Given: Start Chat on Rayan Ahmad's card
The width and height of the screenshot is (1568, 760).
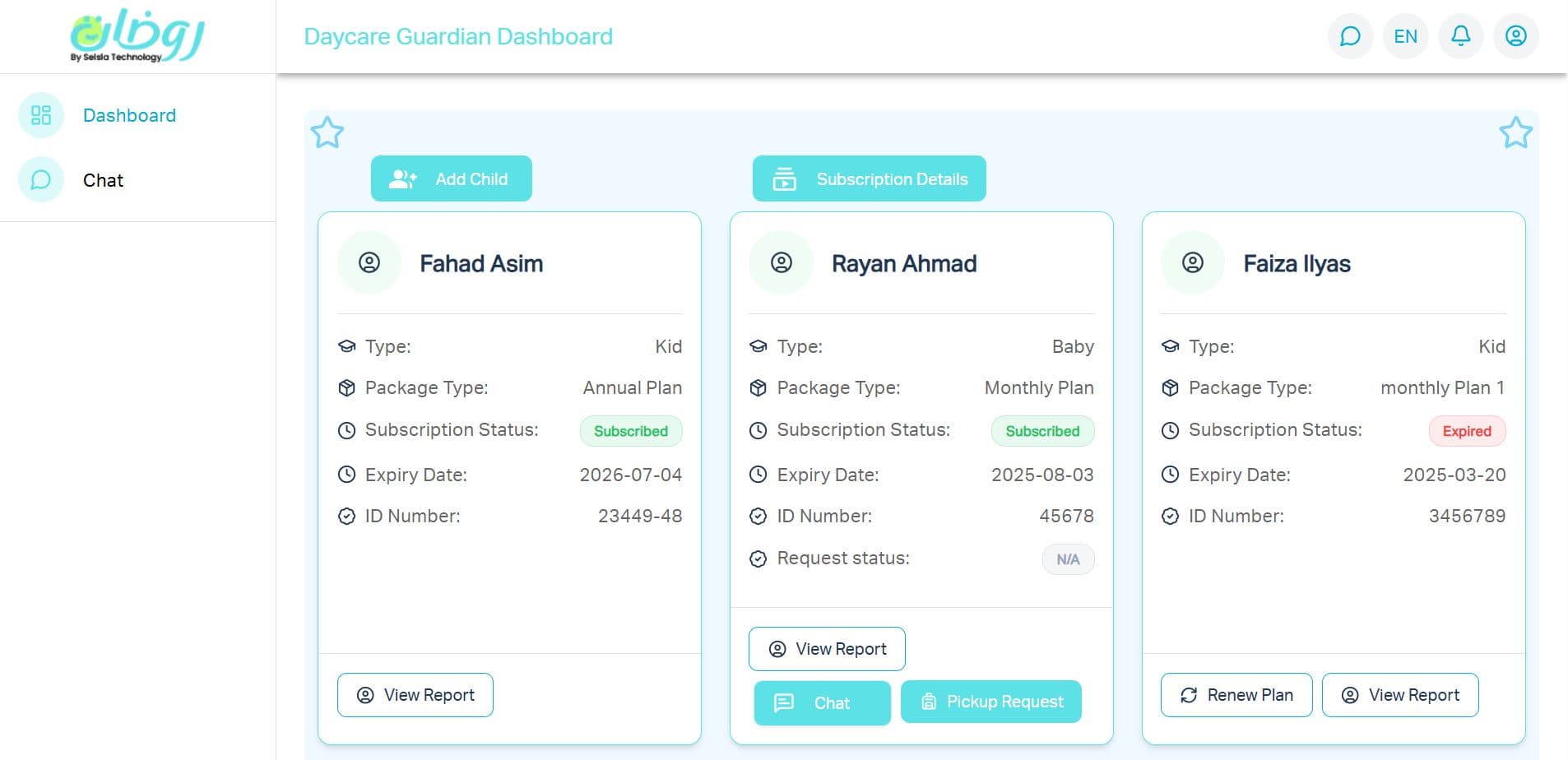Looking at the screenshot, I should pyautogui.click(x=822, y=703).
